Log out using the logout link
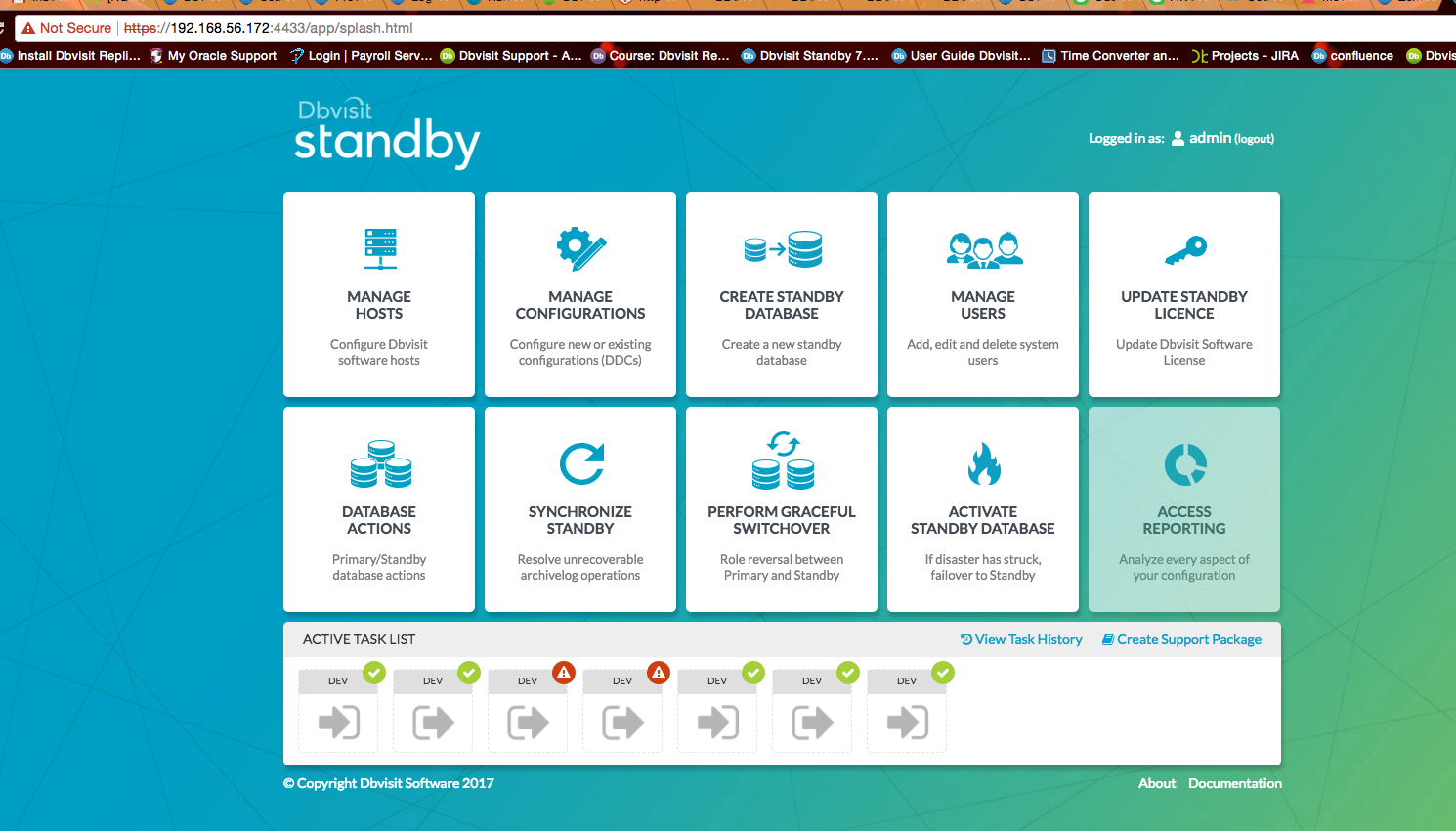The height and width of the screenshot is (831, 1456). click(x=1255, y=139)
